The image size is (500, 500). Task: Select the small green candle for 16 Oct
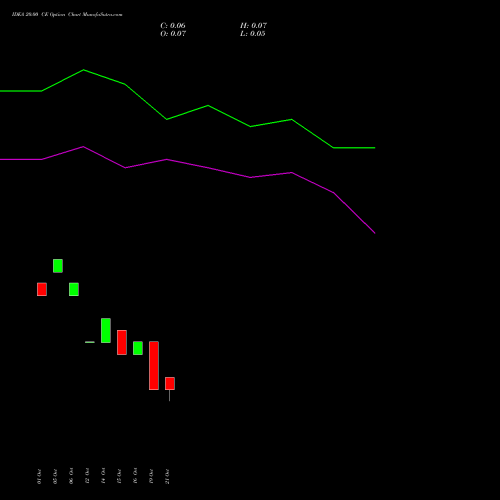(x=138, y=348)
